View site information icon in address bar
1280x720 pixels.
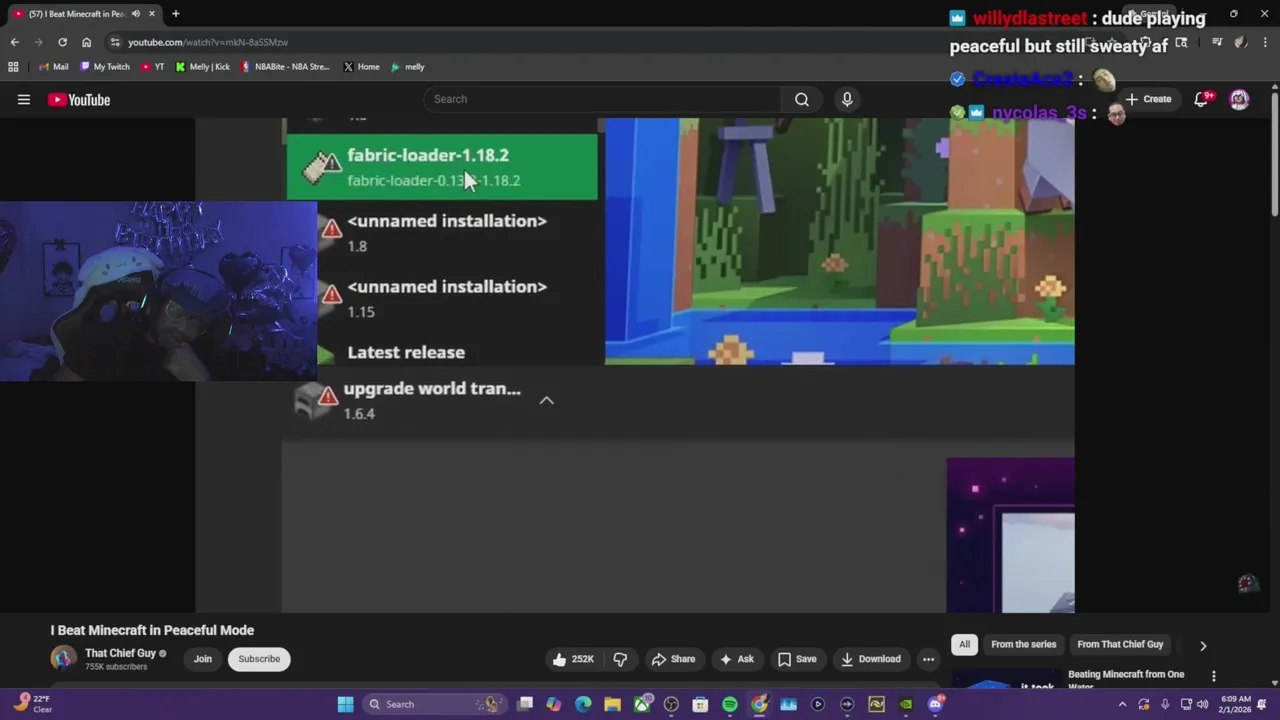[115, 42]
